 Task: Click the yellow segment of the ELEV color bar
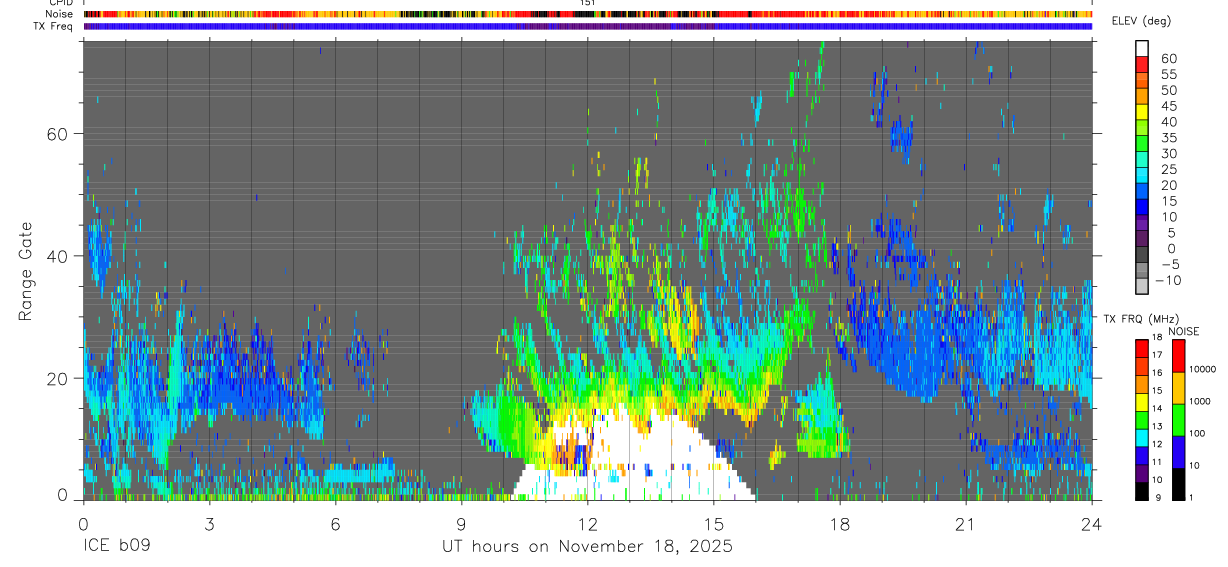(1142, 112)
